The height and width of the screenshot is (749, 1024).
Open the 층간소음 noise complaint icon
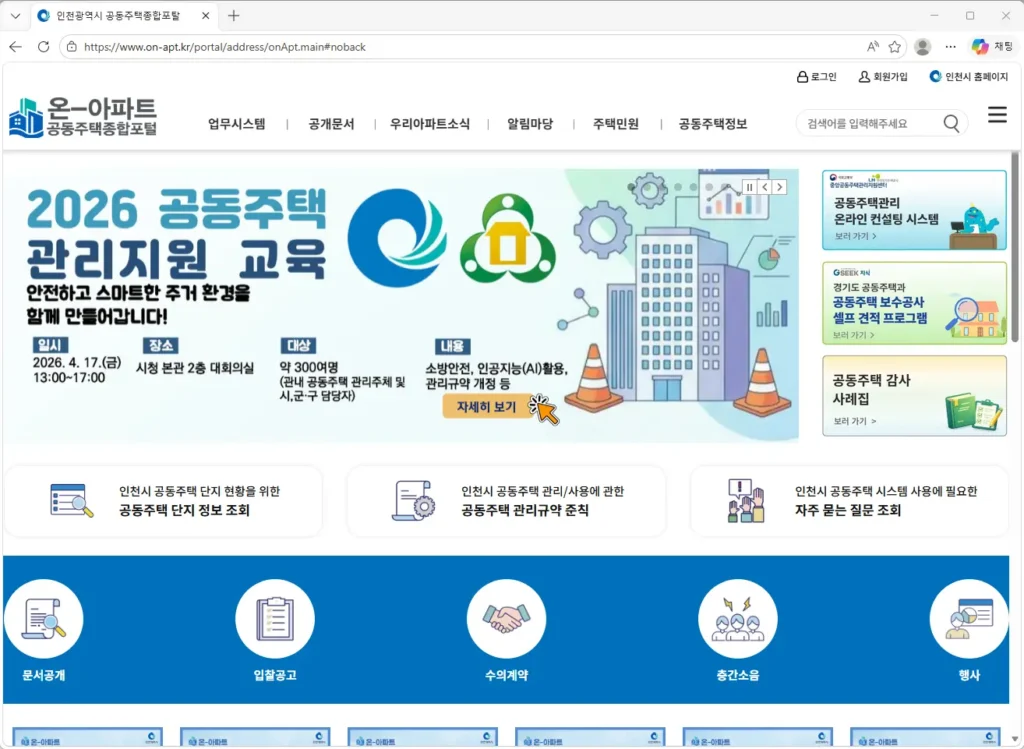pos(737,616)
